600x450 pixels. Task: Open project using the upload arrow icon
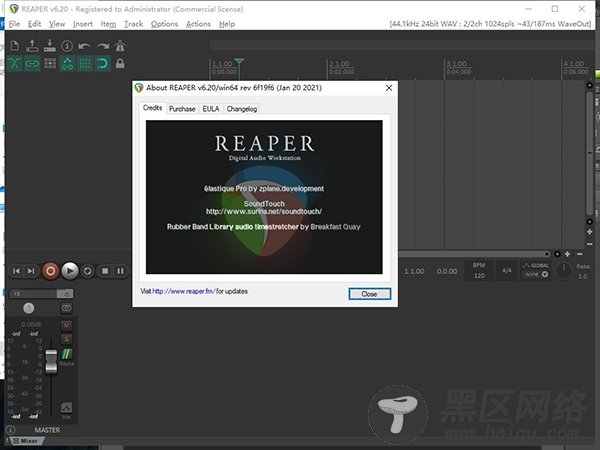click(x=32, y=46)
